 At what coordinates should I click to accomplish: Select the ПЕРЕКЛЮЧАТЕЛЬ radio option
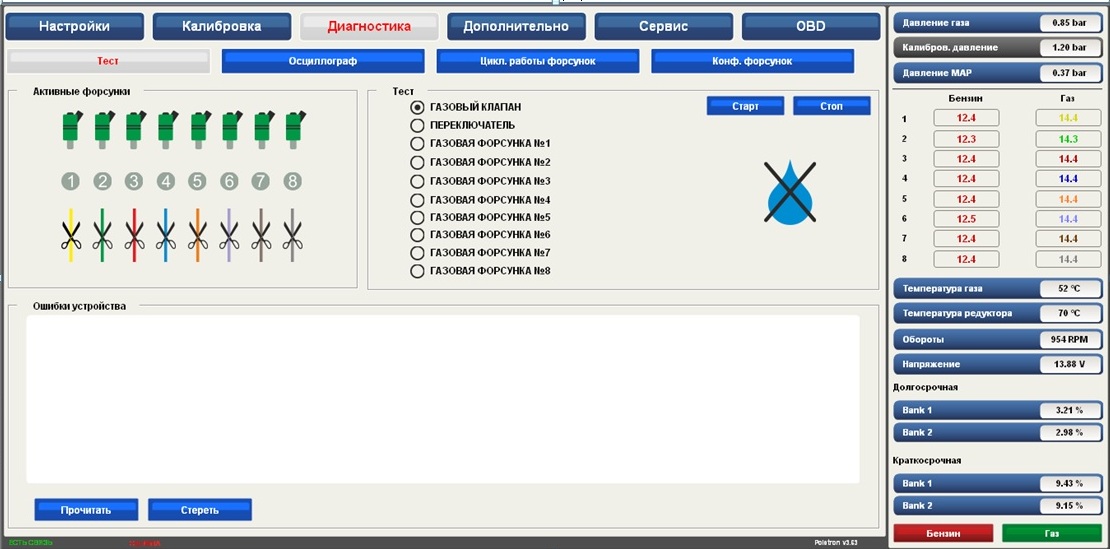point(418,125)
